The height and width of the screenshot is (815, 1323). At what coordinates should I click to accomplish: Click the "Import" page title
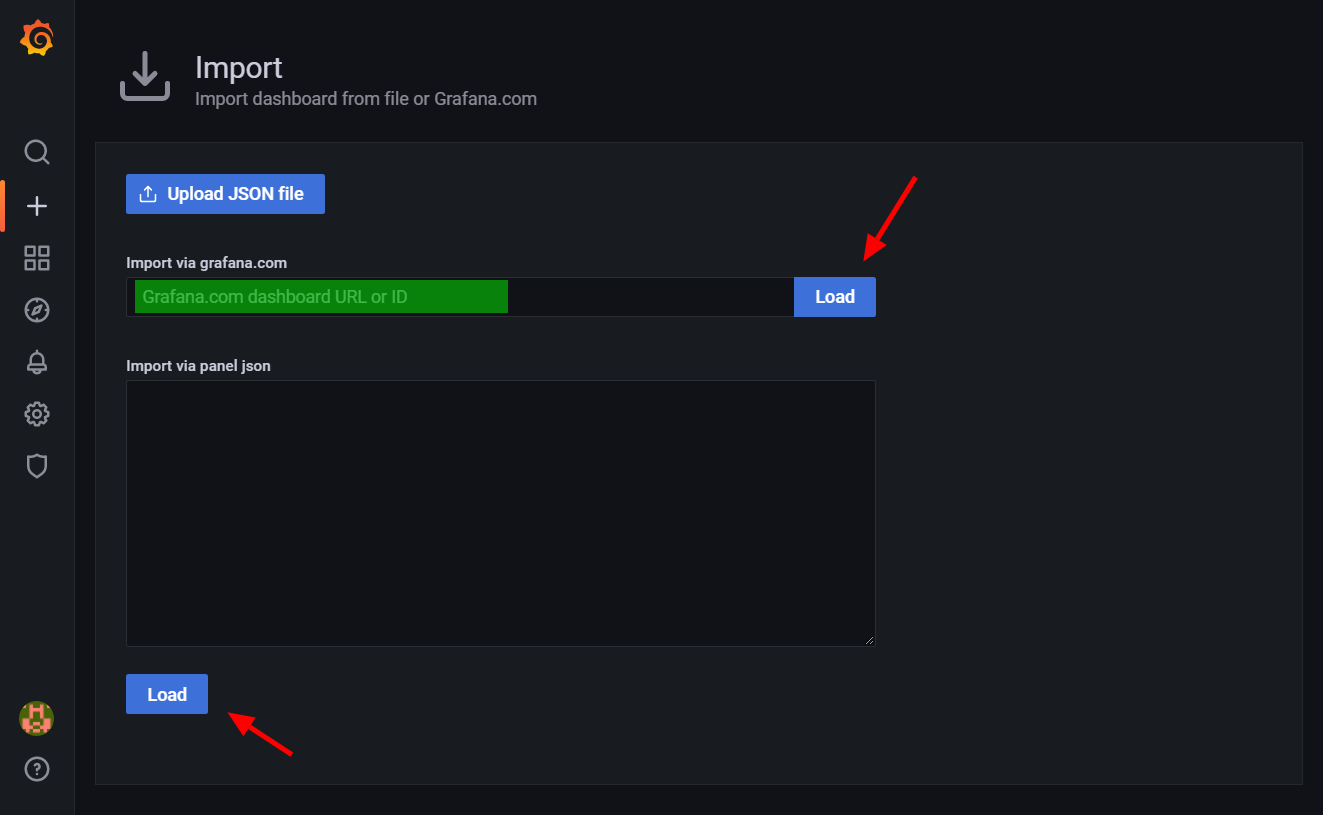pyautogui.click(x=239, y=68)
